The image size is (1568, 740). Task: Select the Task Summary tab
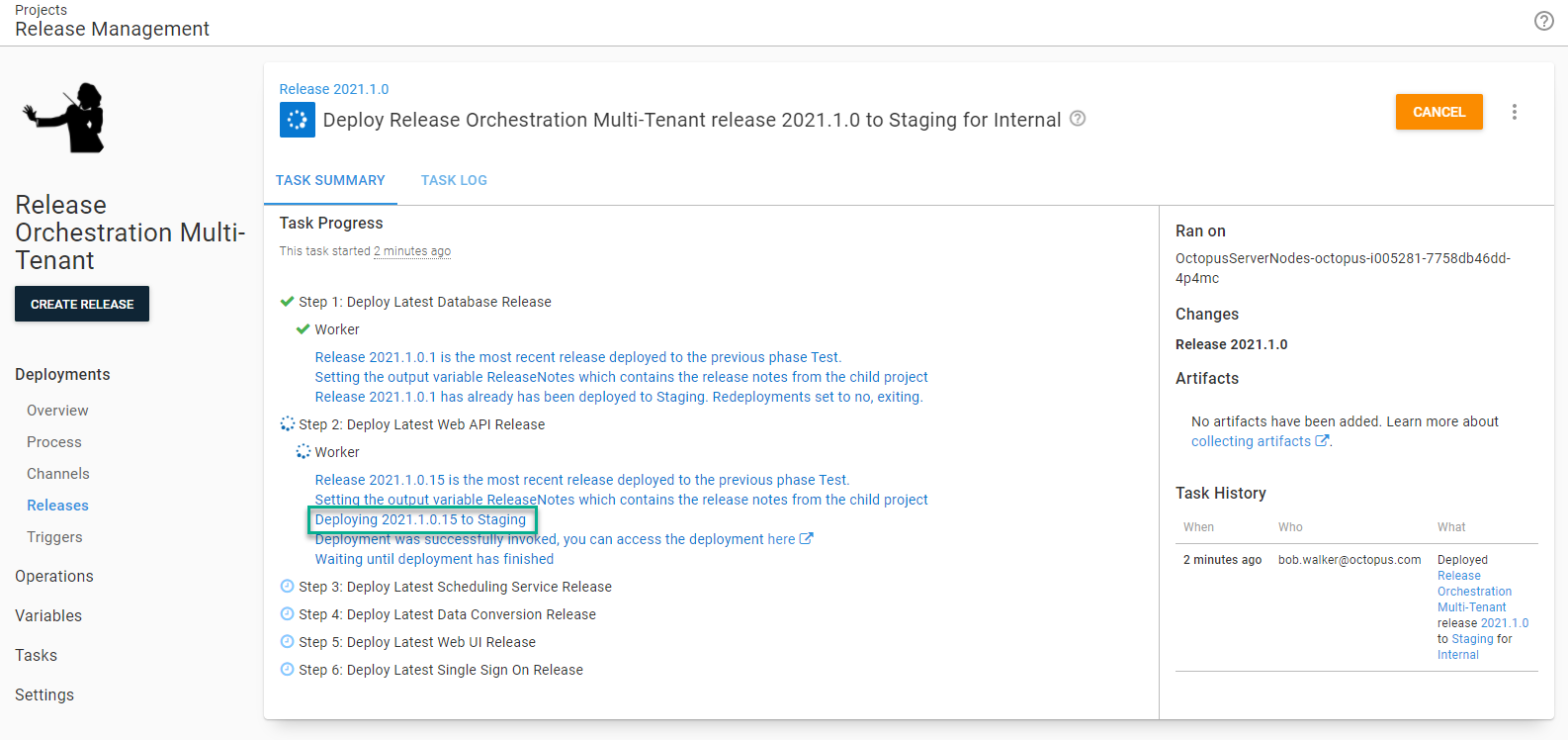point(330,180)
